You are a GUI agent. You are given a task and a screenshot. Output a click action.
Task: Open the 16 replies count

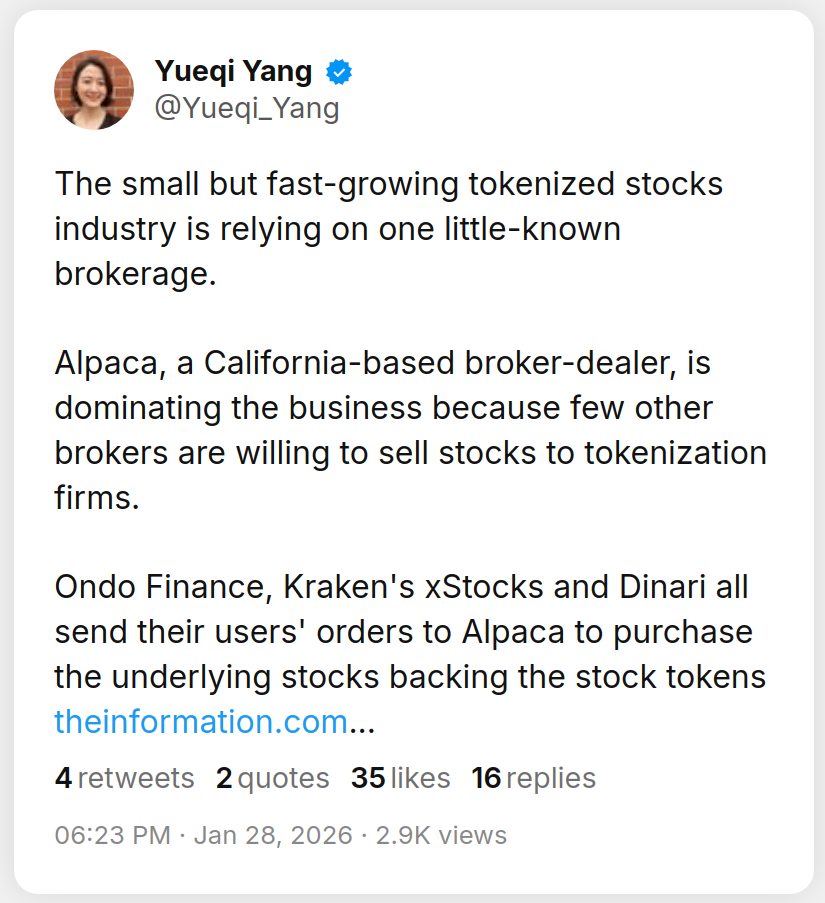click(533, 778)
